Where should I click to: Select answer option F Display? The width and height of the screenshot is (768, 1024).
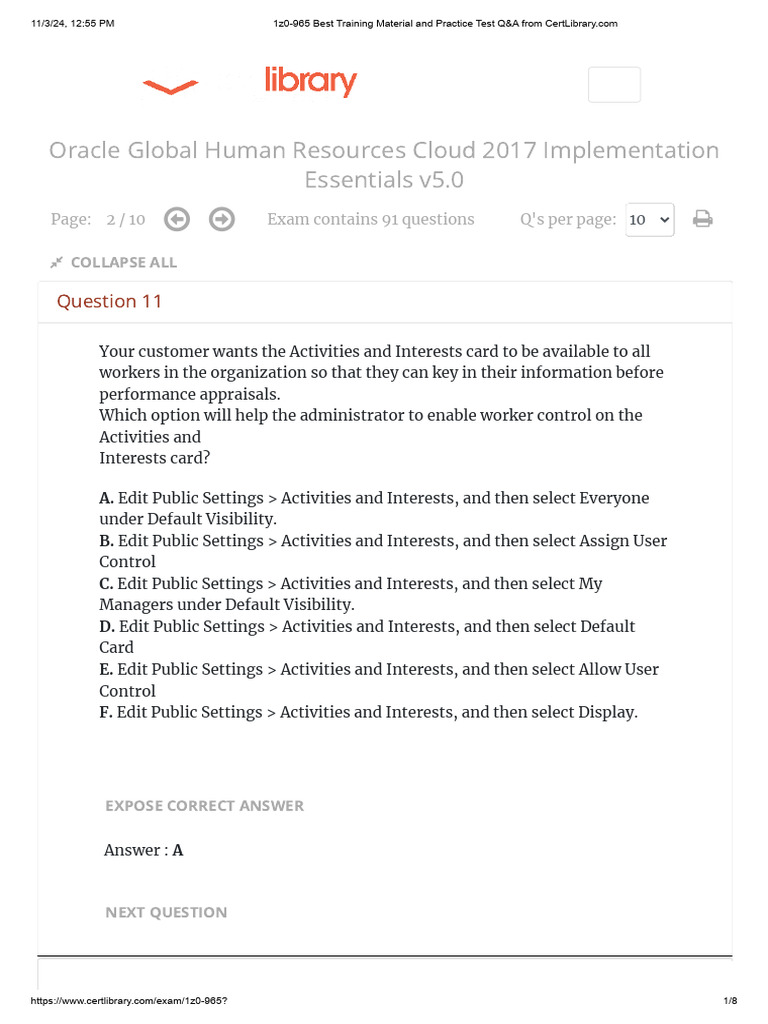[x=368, y=712]
